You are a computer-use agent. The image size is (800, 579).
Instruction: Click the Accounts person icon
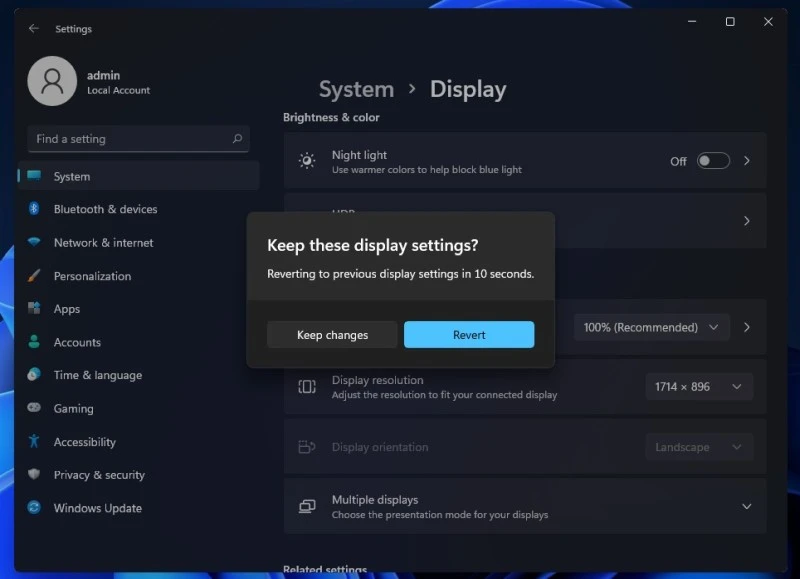36,342
